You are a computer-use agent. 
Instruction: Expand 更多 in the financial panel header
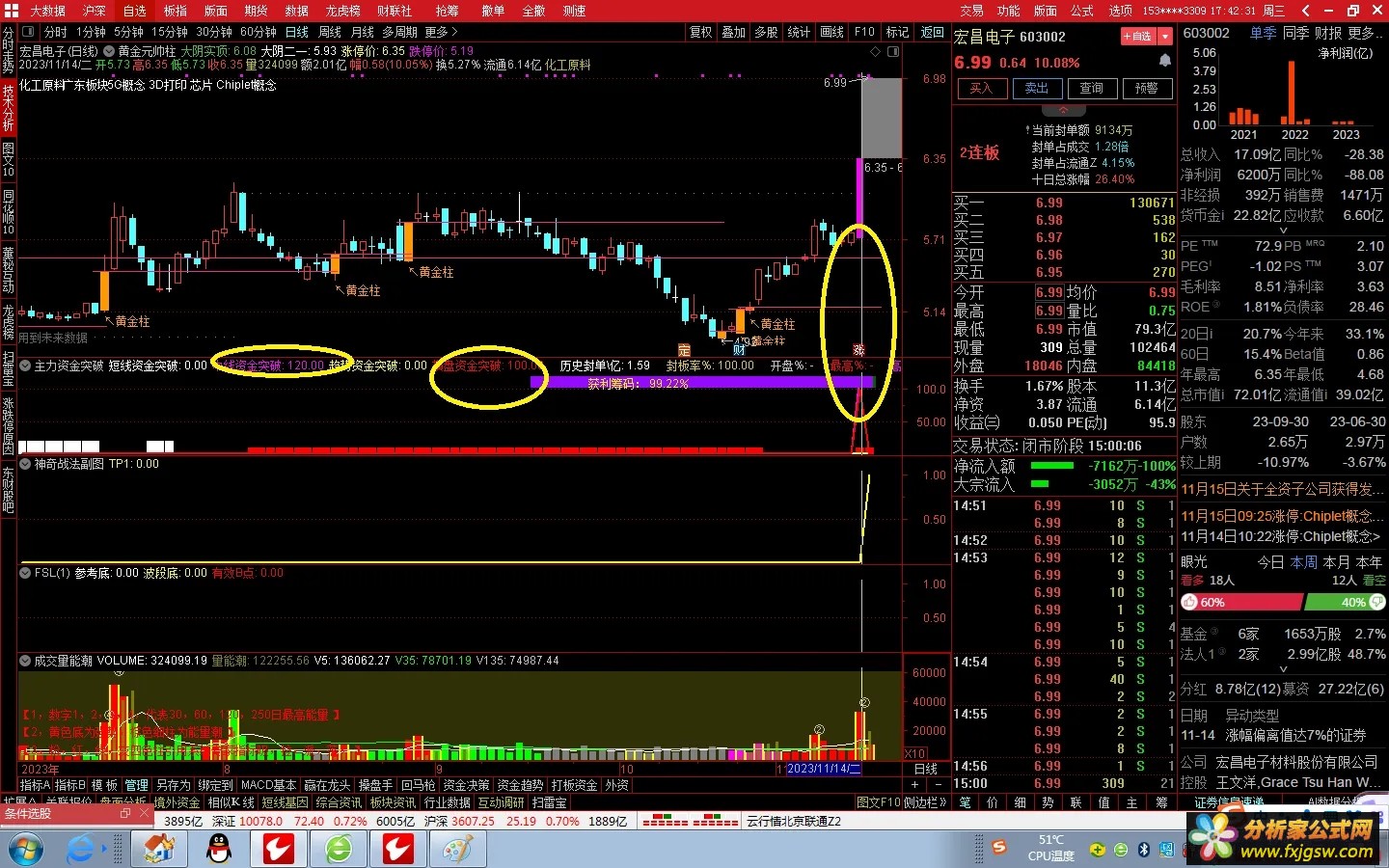pyautogui.click(x=1366, y=33)
